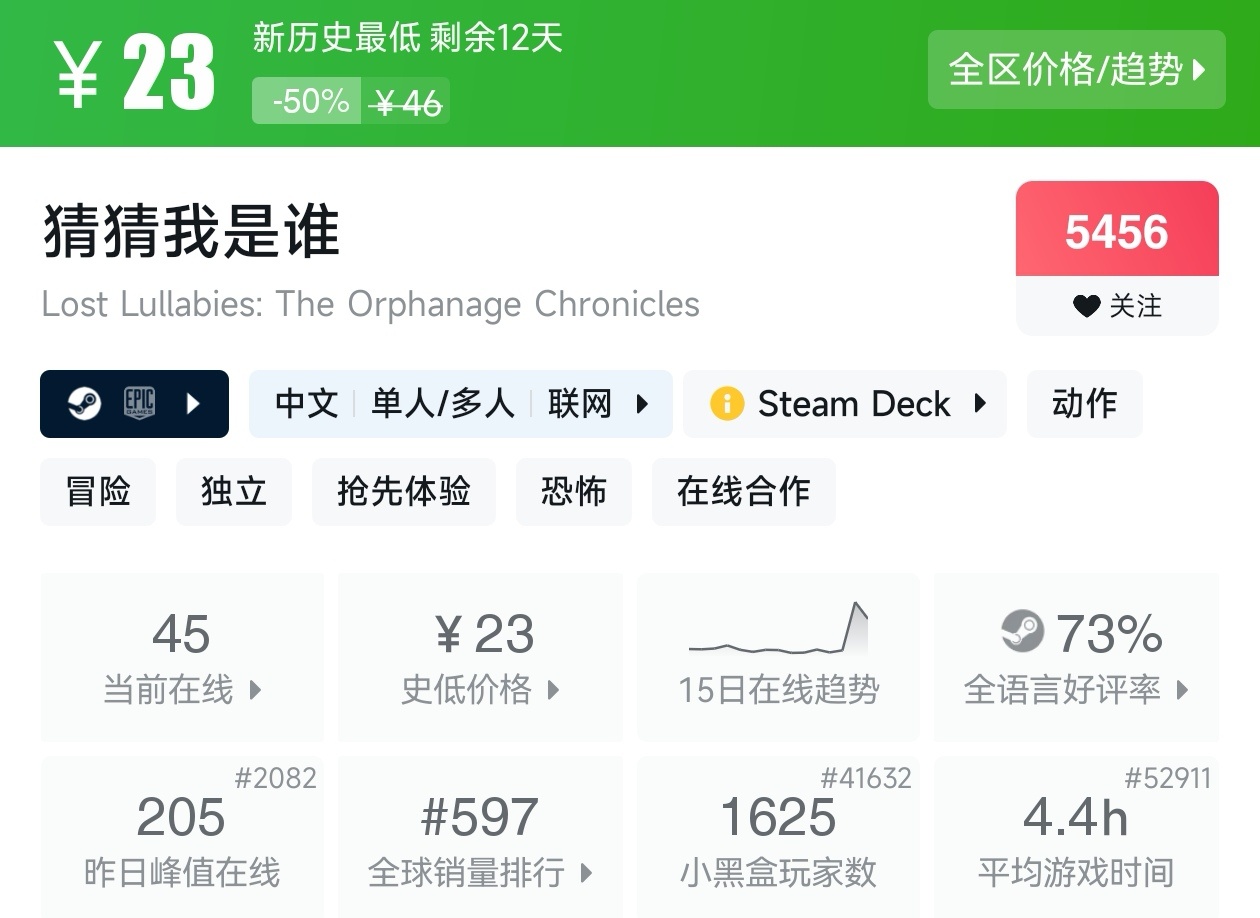Screen dimensions: 1260x918
Task: Expand the platform list arrow
Action: tap(193, 404)
